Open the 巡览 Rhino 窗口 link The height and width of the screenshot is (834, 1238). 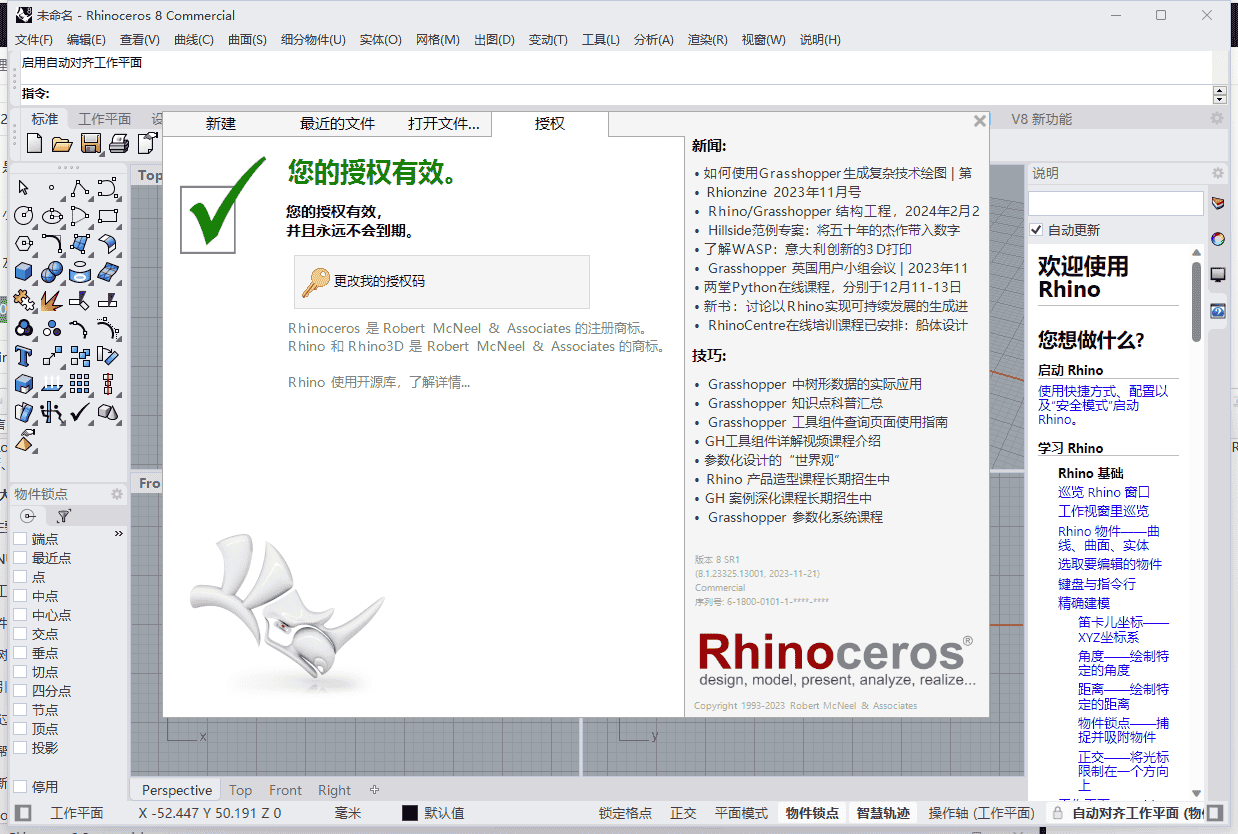click(x=1103, y=492)
